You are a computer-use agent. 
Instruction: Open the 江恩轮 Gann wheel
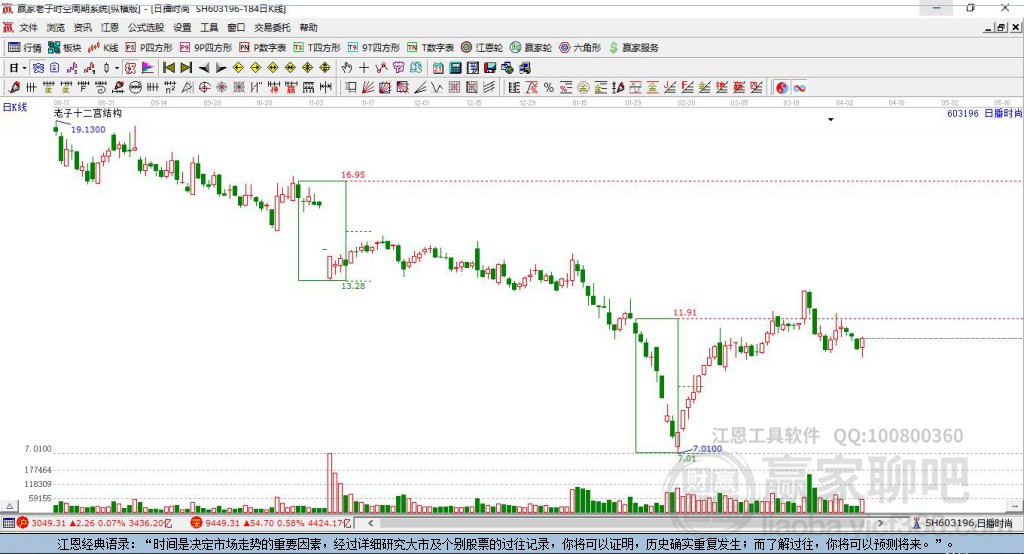tap(481, 48)
